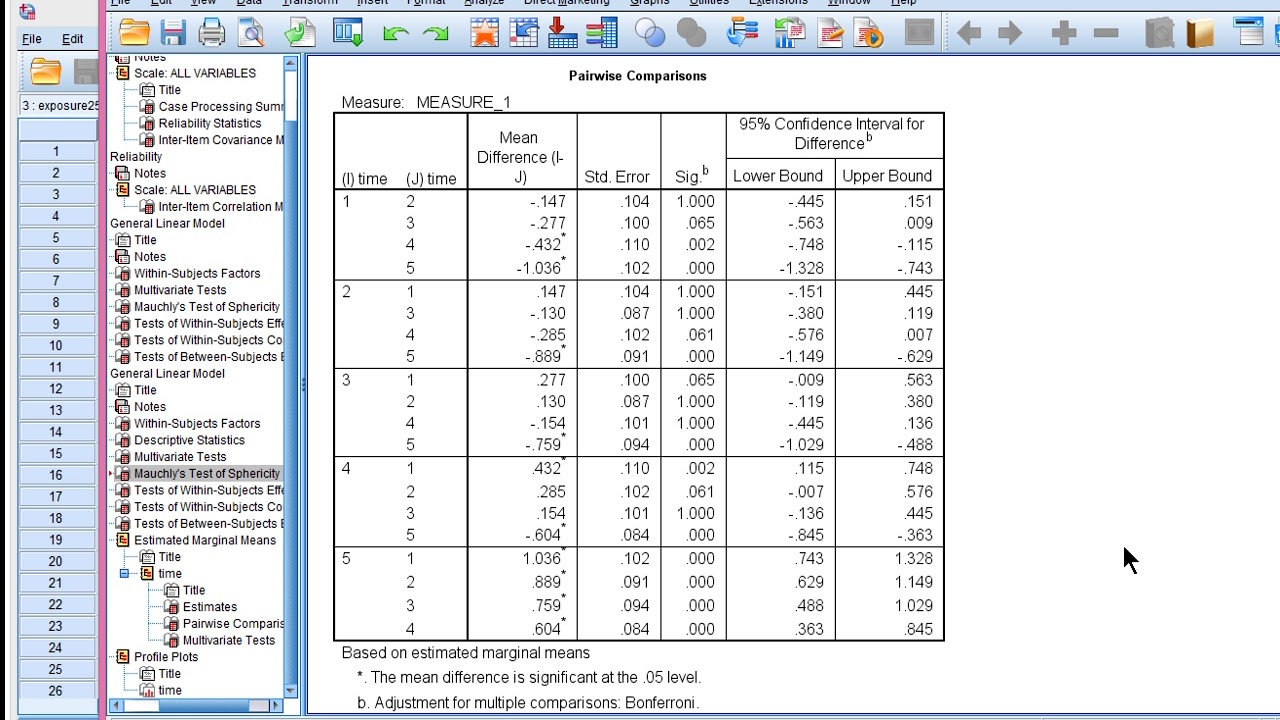Click the Insert Heading icon
This screenshot has width=1280, height=720.
point(1250,33)
